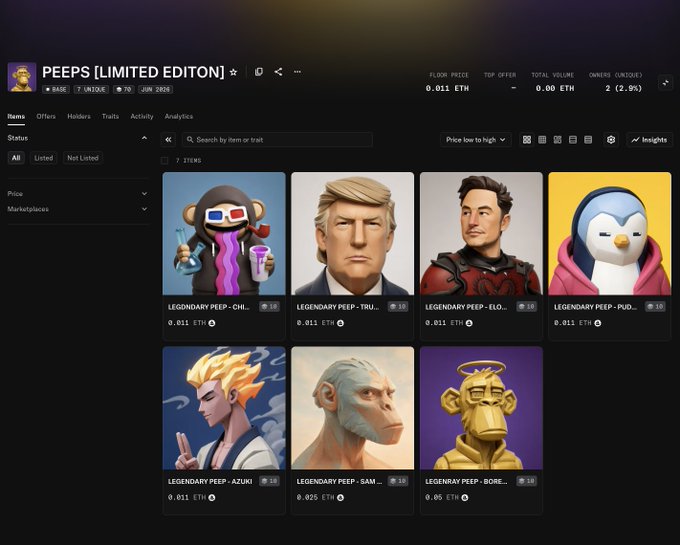Click the PEEPS collection avatar image
This screenshot has width=680, height=545.
(x=22, y=77)
